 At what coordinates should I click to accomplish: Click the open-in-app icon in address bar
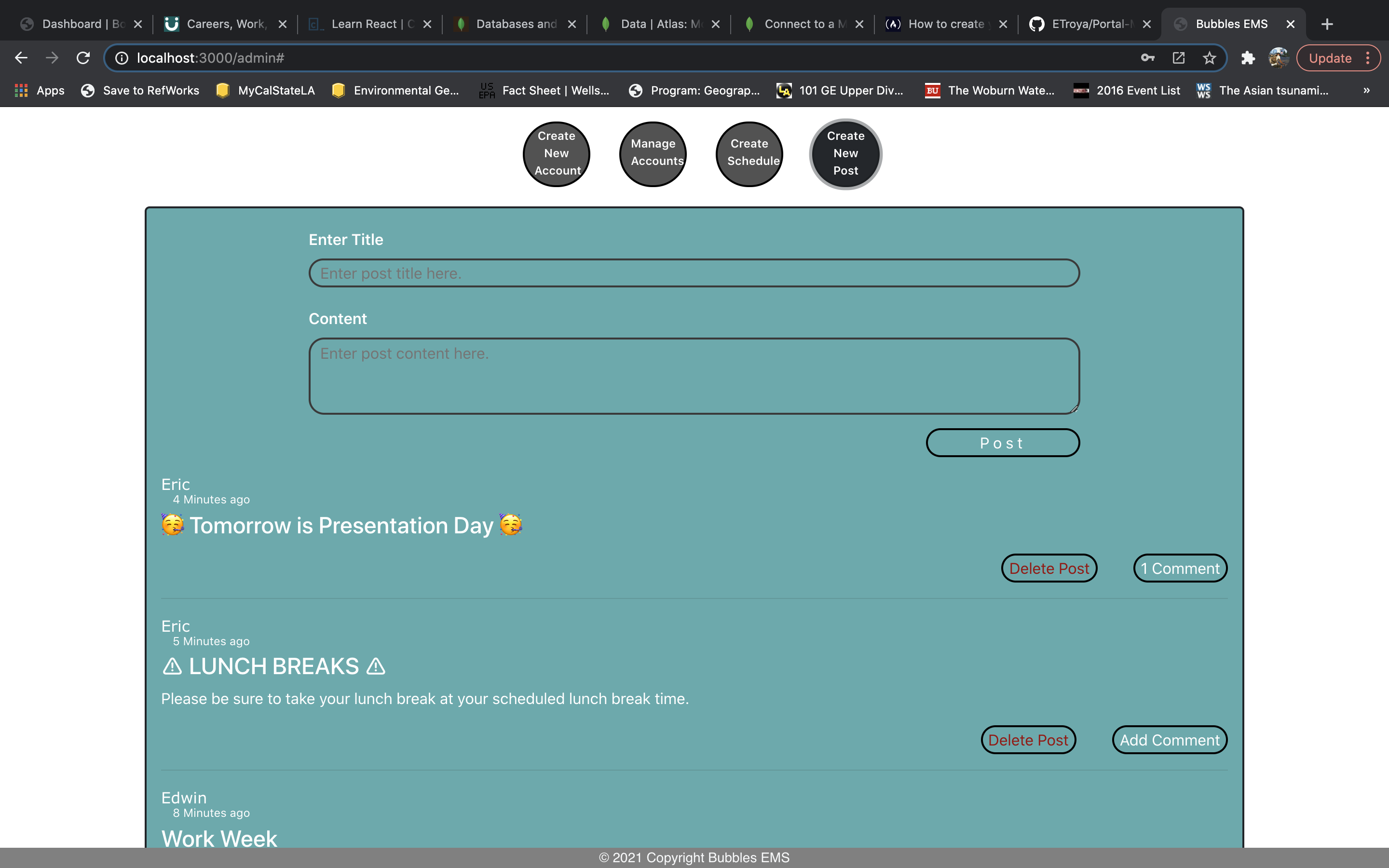coord(1178,58)
